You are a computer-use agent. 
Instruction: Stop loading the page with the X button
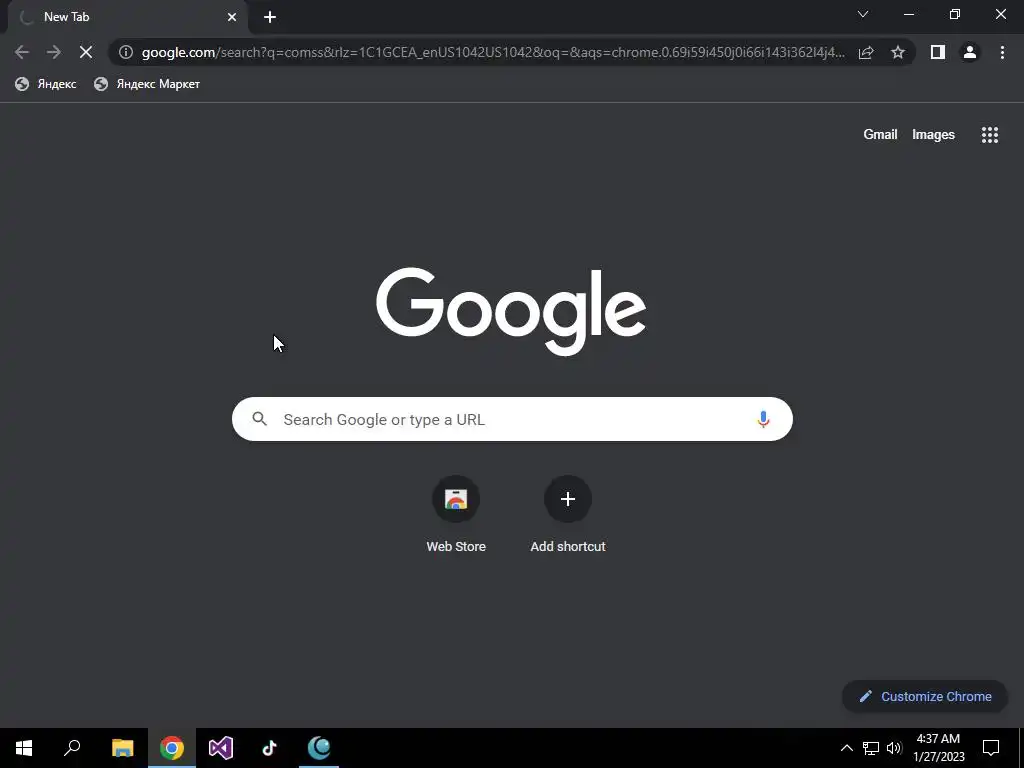pos(86,52)
